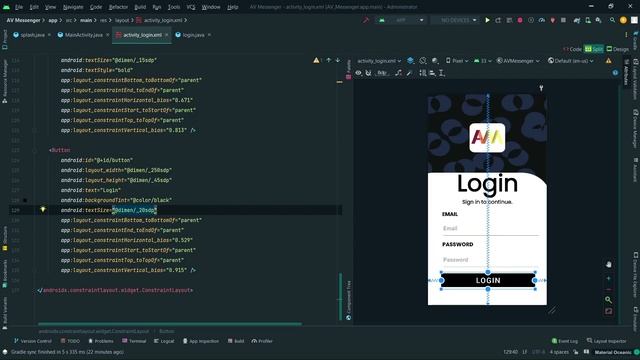
Task: Click the Sync Project with Gradle elephant icon
Action: (x=577, y=20)
